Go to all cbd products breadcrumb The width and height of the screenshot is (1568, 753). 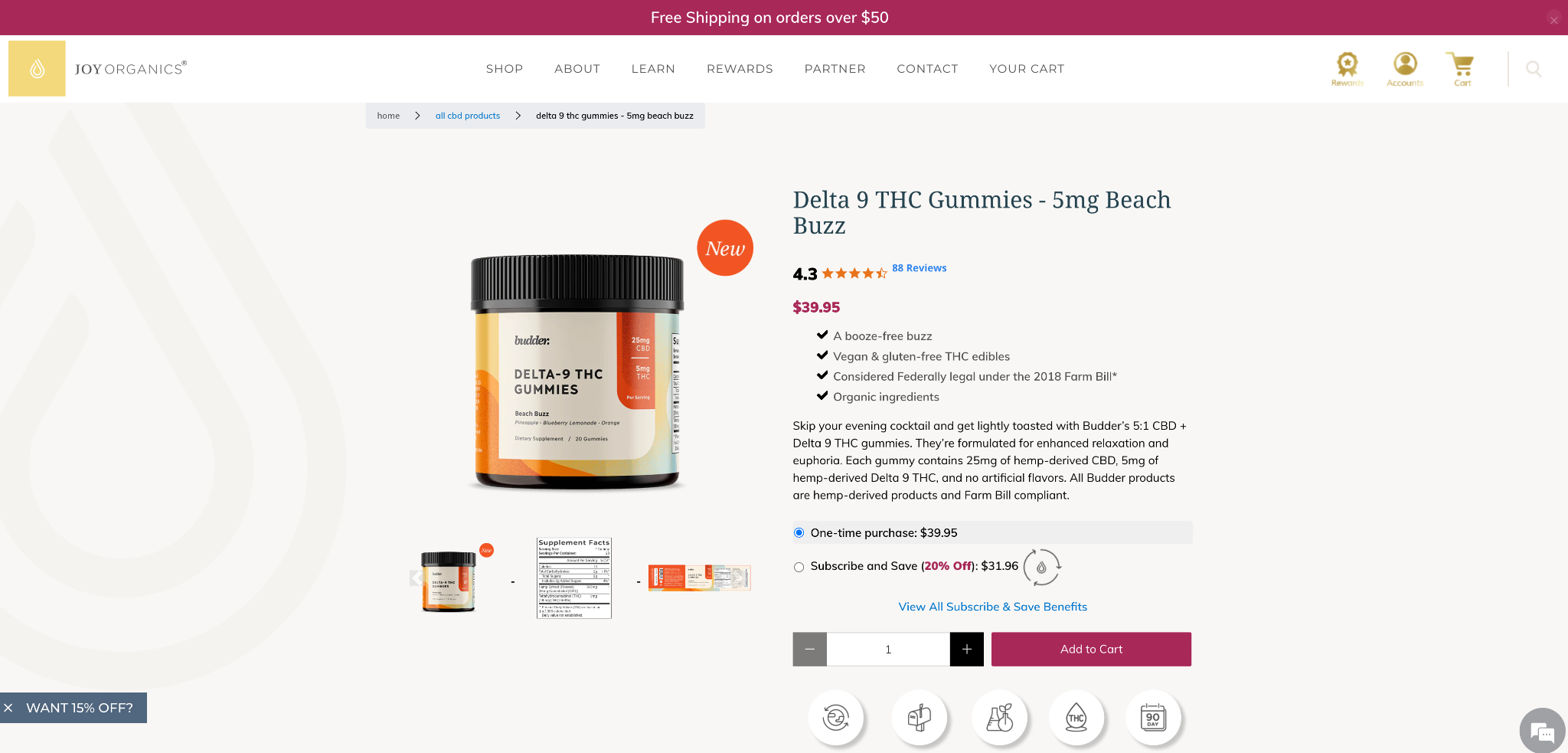pyautogui.click(x=468, y=116)
